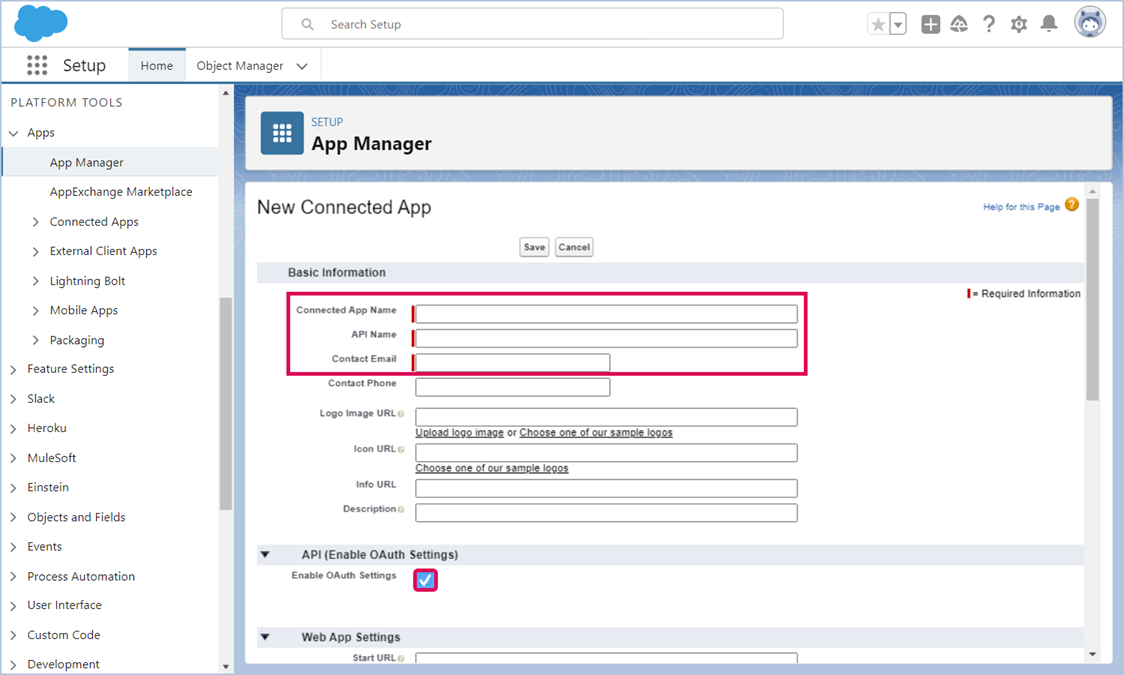The height and width of the screenshot is (675, 1124).
Task: Click the Connected App Name field
Action: point(606,314)
